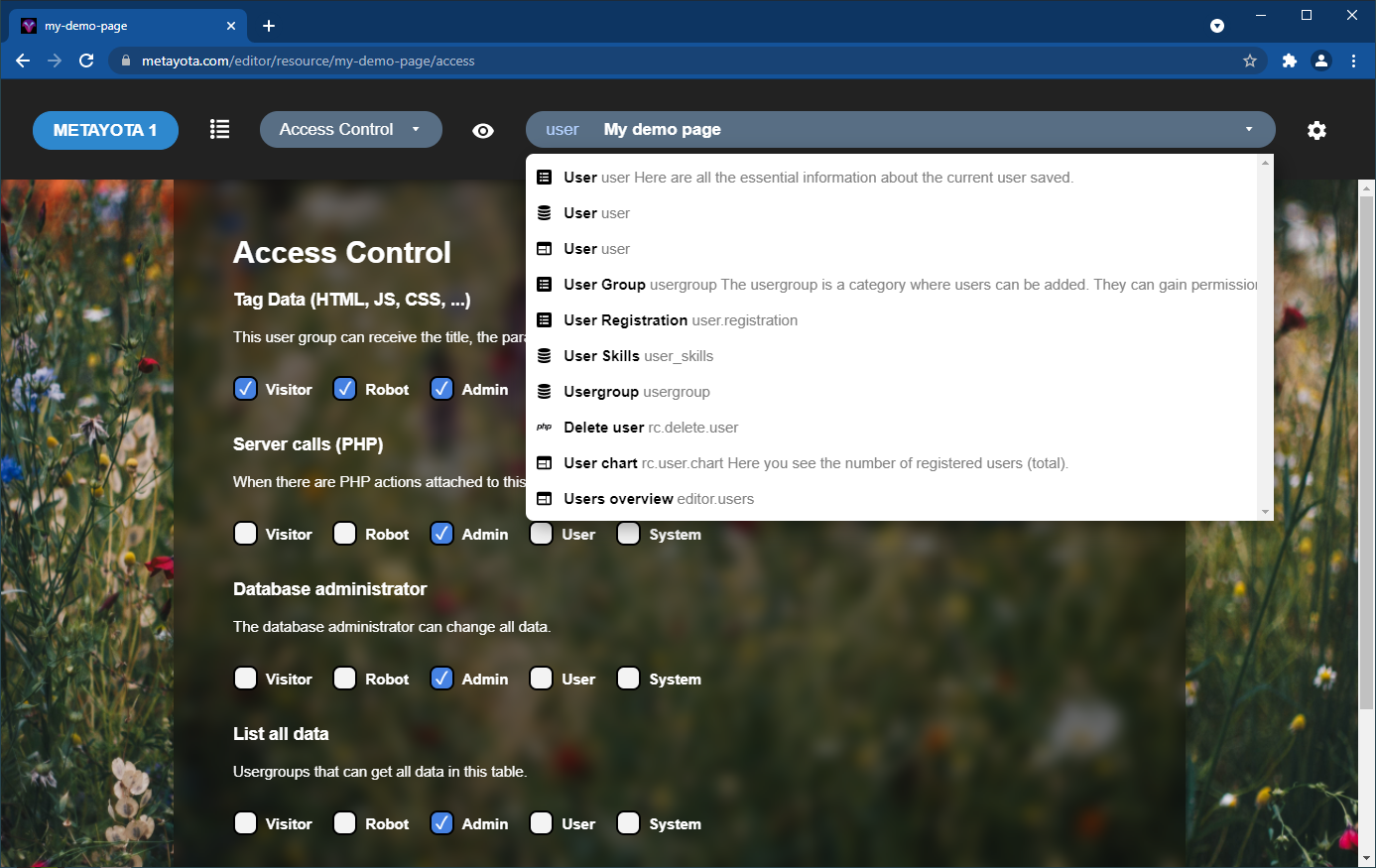
Task: Enable System for Database administrator
Action: tap(628, 679)
